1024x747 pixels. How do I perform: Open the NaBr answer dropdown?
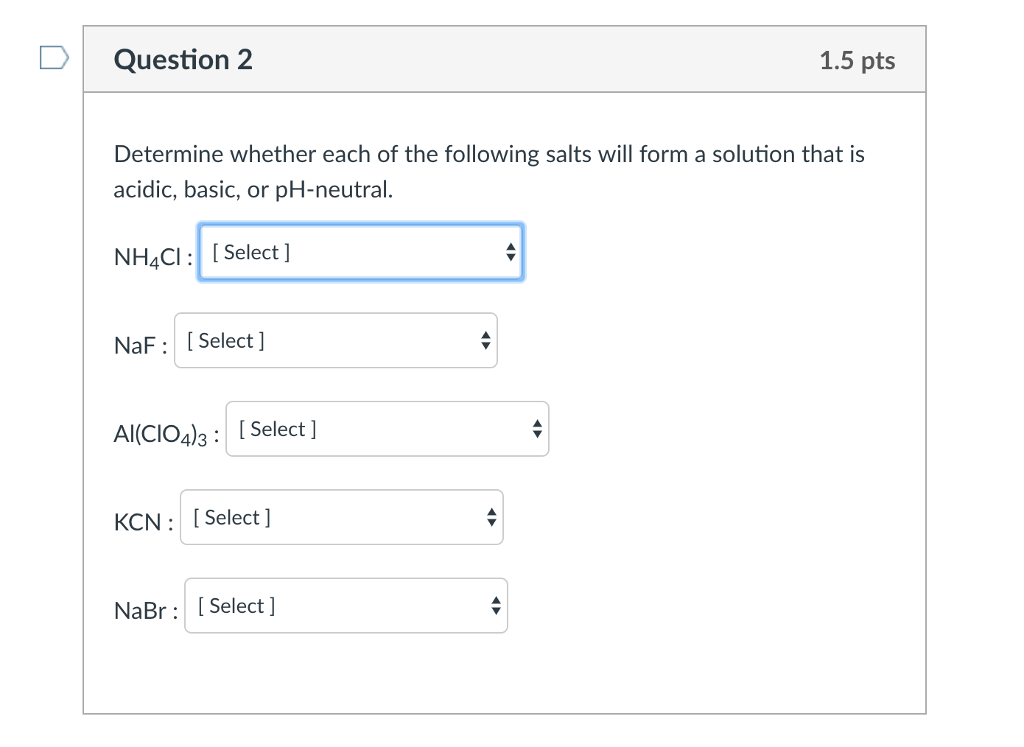346,605
